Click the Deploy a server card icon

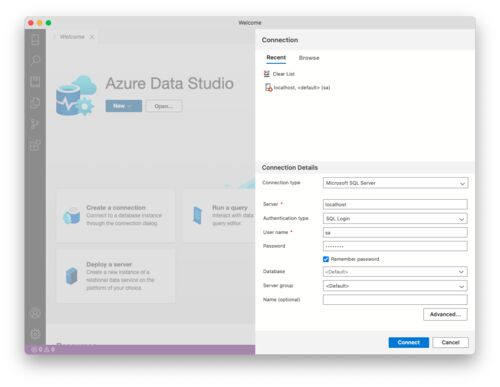click(71, 276)
